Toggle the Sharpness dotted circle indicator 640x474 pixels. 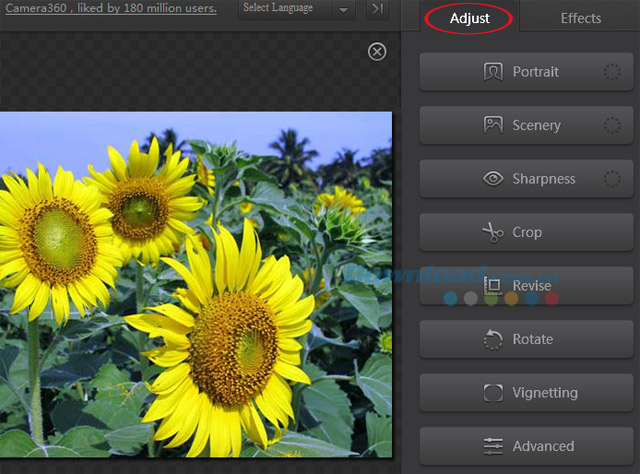click(x=612, y=179)
